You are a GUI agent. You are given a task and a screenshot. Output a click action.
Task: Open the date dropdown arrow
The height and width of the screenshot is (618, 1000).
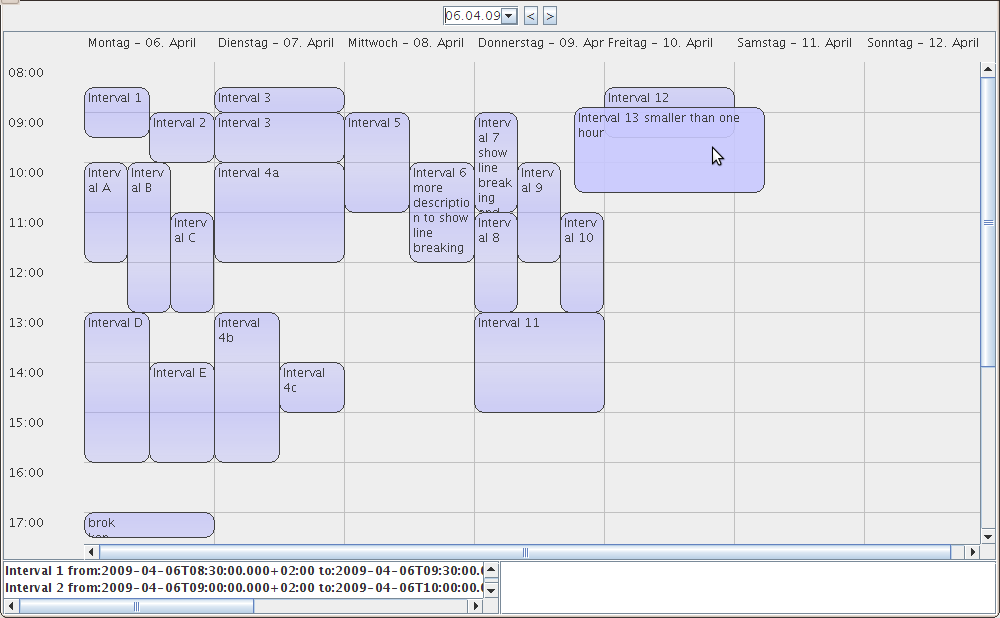[509, 15]
